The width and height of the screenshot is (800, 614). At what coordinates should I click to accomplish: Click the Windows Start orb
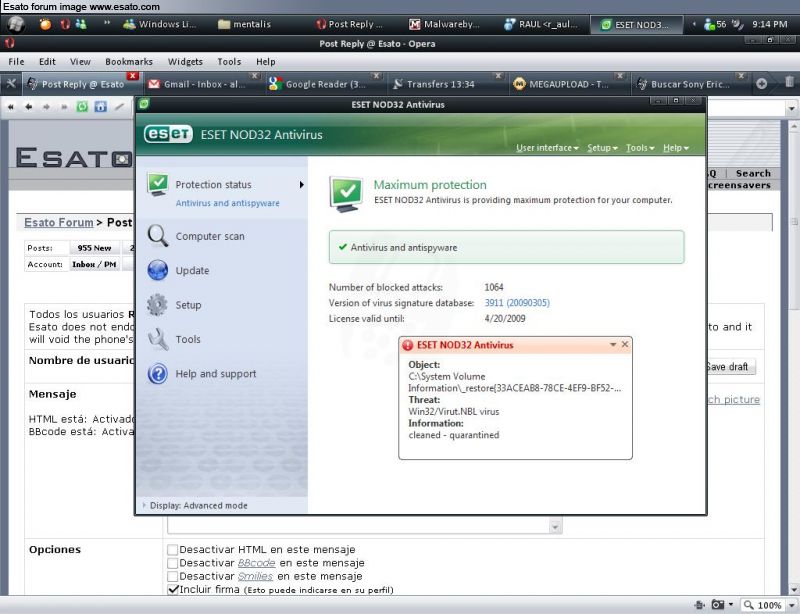coord(16,24)
